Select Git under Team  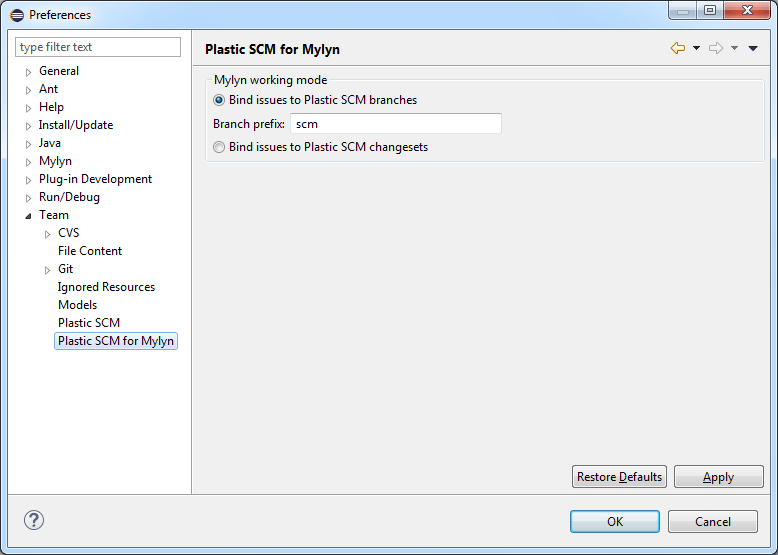pos(65,269)
